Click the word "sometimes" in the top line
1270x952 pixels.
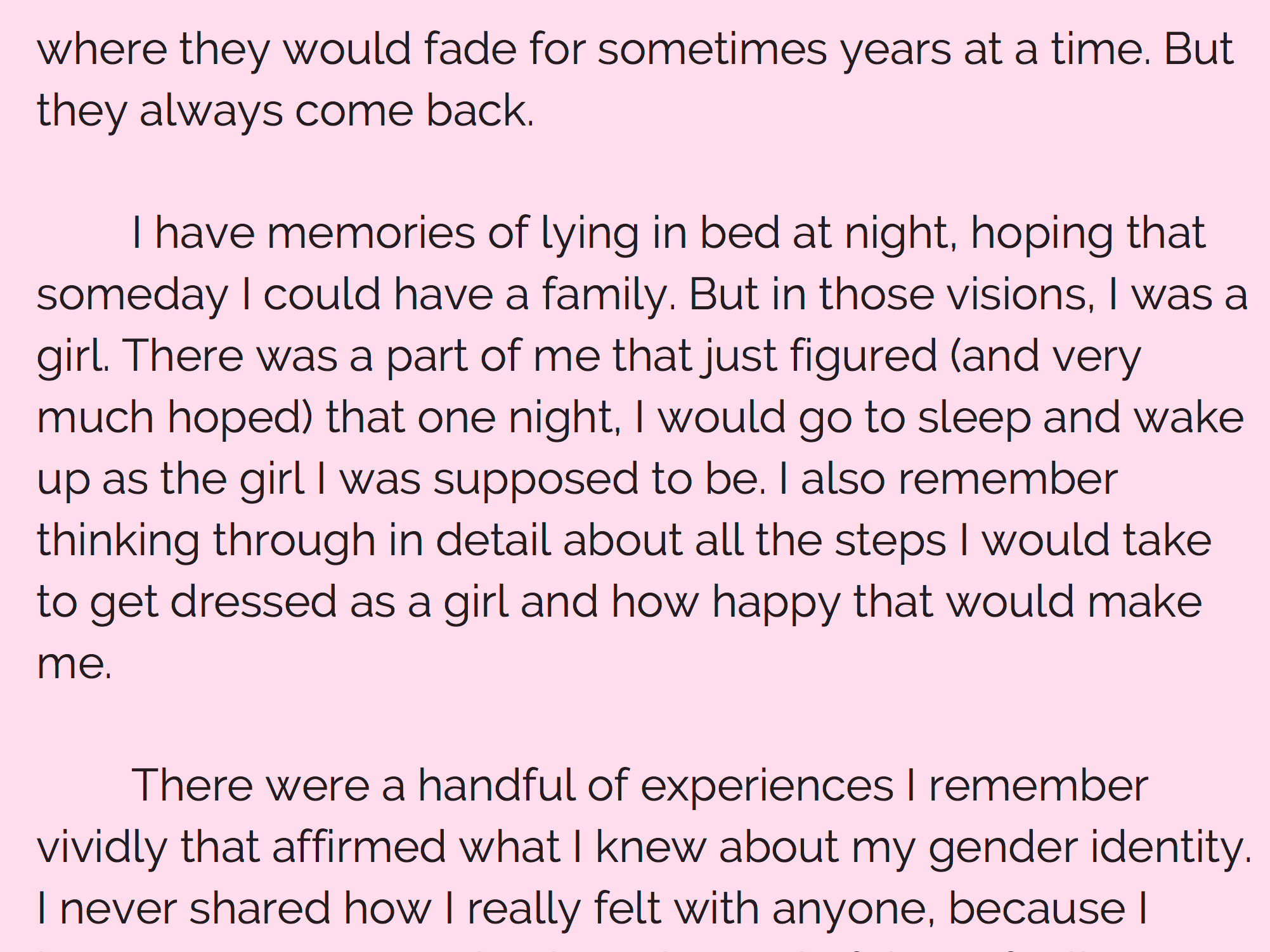pos(712,49)
